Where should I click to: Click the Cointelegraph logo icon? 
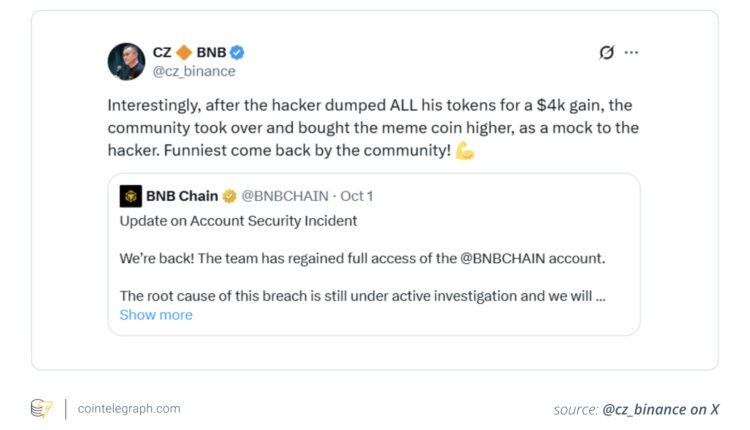[x=41, y=408]
